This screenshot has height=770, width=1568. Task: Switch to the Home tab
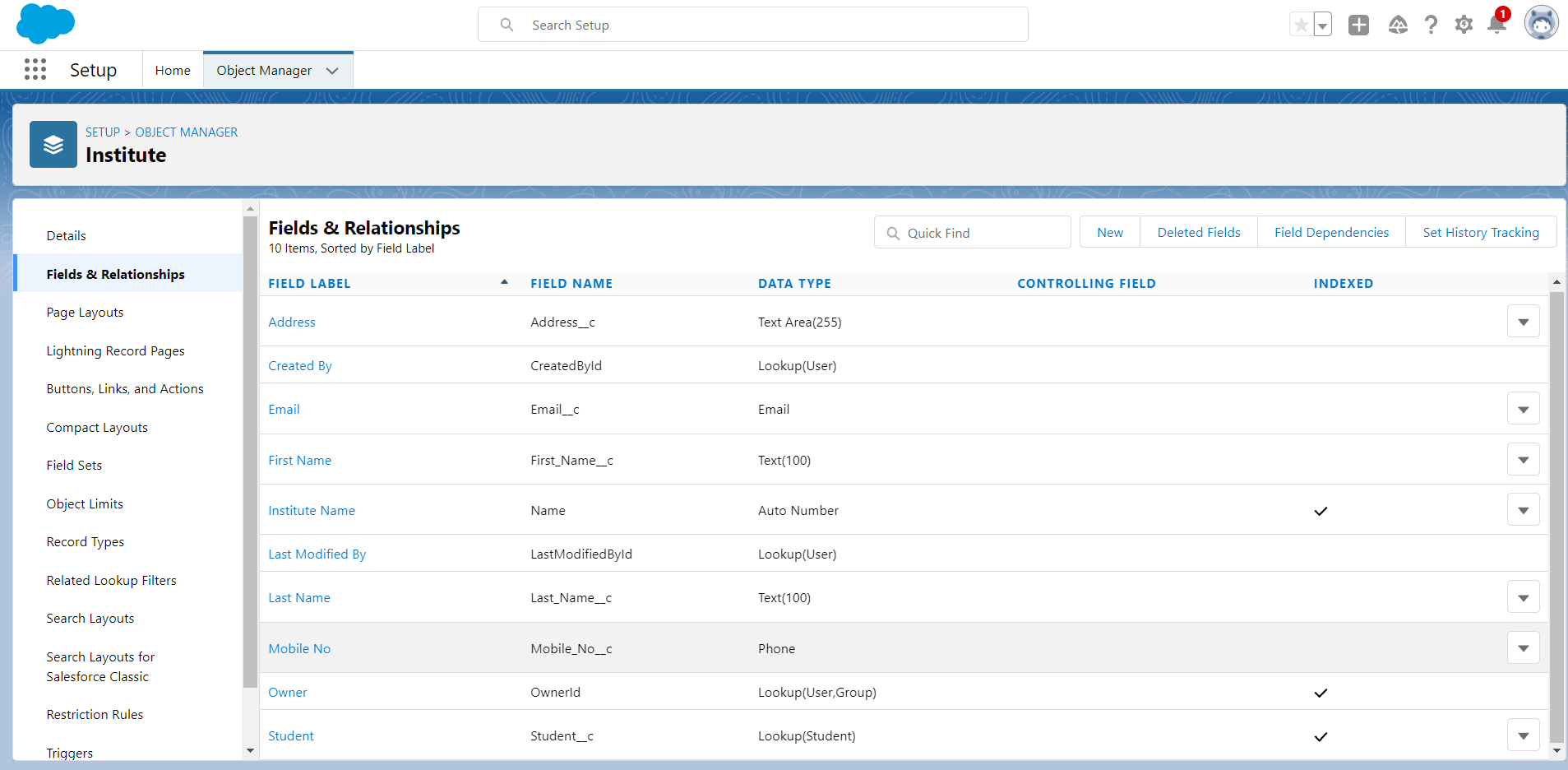pyautogui.click(x=173, y=71)
